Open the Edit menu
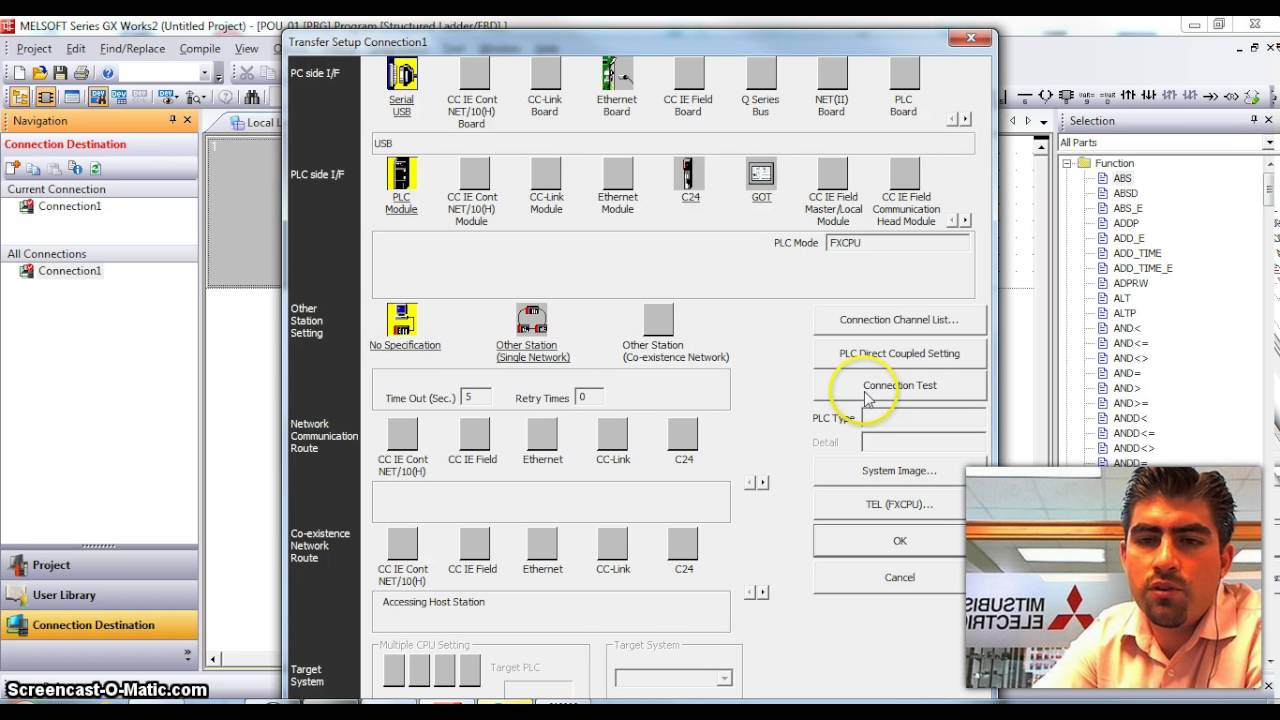 [x=76, y=48]
